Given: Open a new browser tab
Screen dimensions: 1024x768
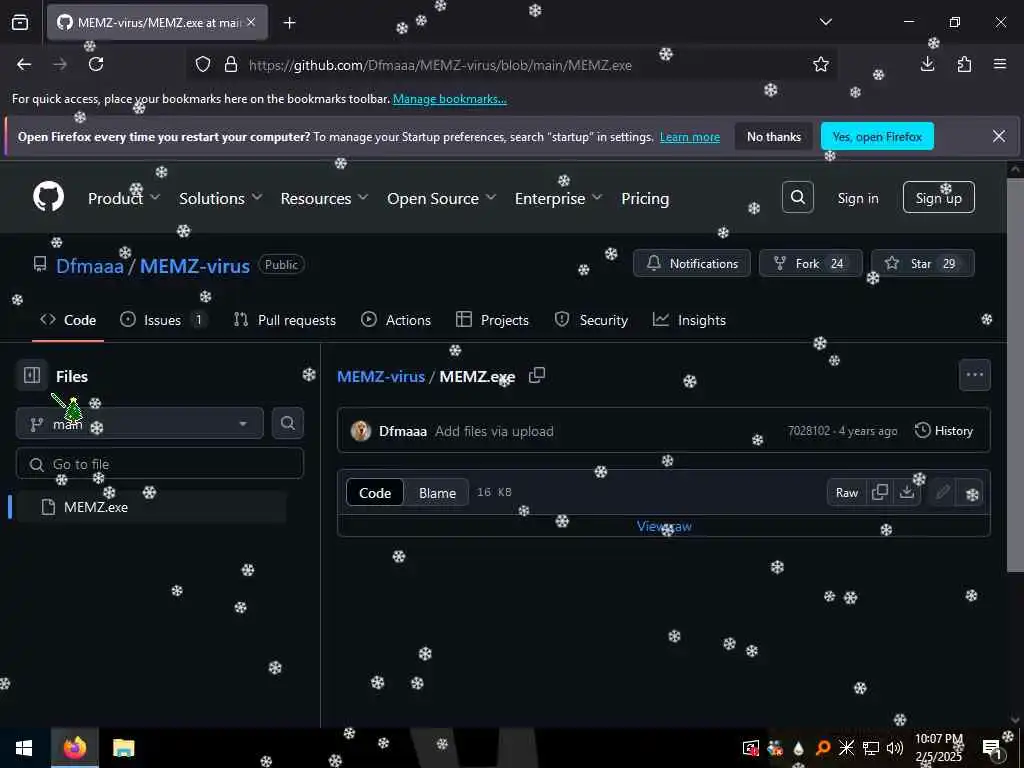Looking at the screenshot, I should coord(289,23).
